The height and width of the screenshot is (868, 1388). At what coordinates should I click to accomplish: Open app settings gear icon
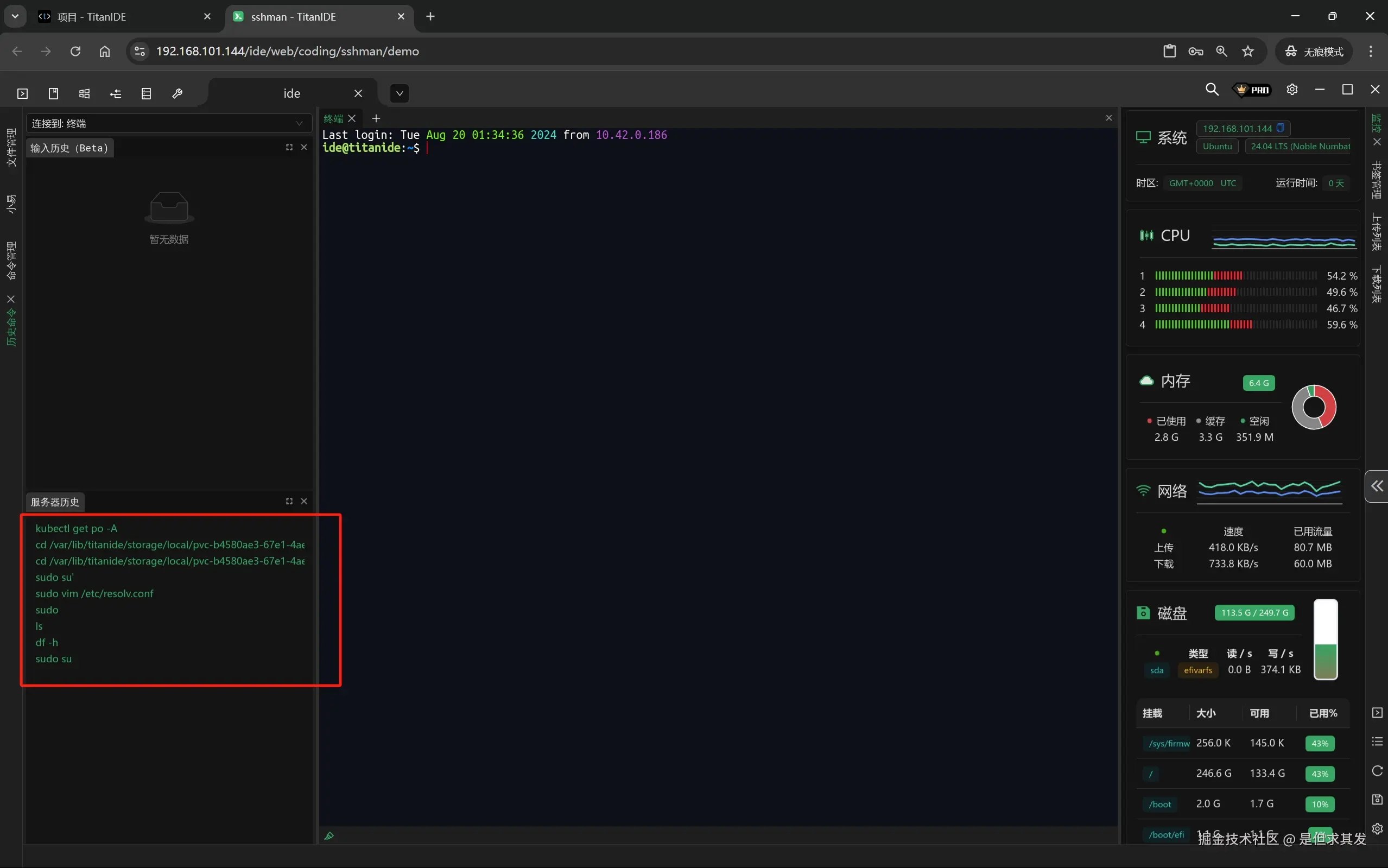(x=1291, y=90)
